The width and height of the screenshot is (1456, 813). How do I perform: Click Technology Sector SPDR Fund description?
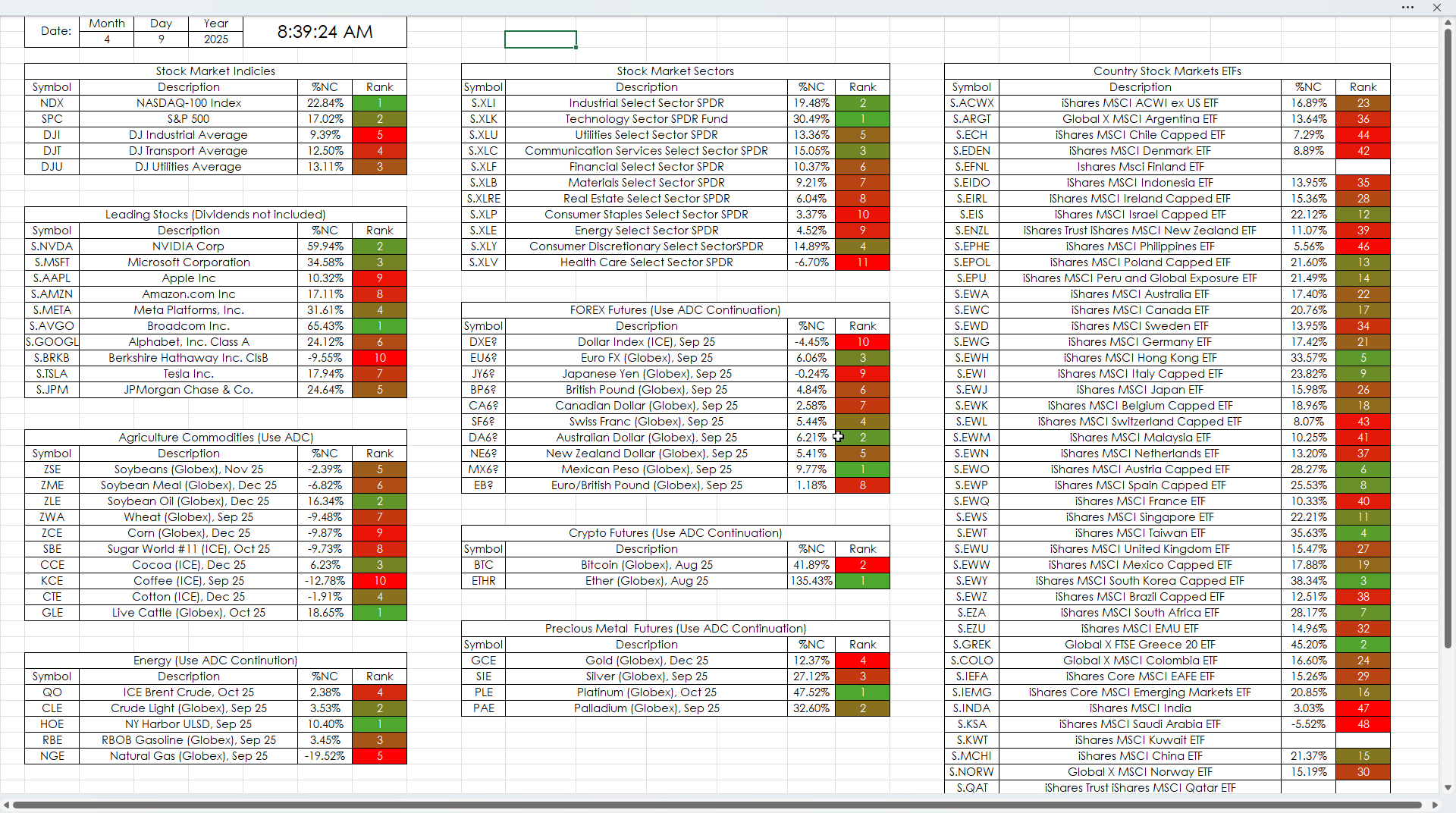(x=647, y=119)
